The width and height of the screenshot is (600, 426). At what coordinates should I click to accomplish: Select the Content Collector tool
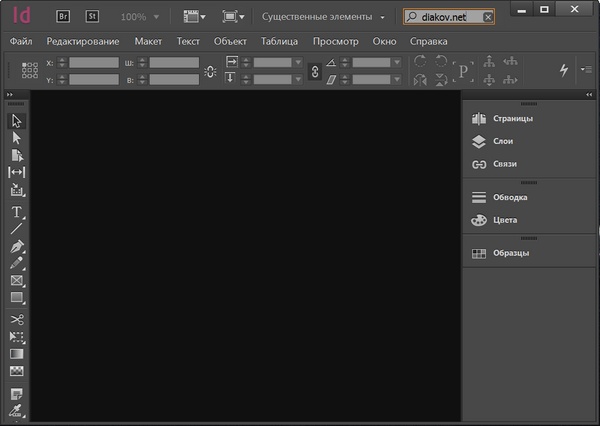(x=16, y=189)
